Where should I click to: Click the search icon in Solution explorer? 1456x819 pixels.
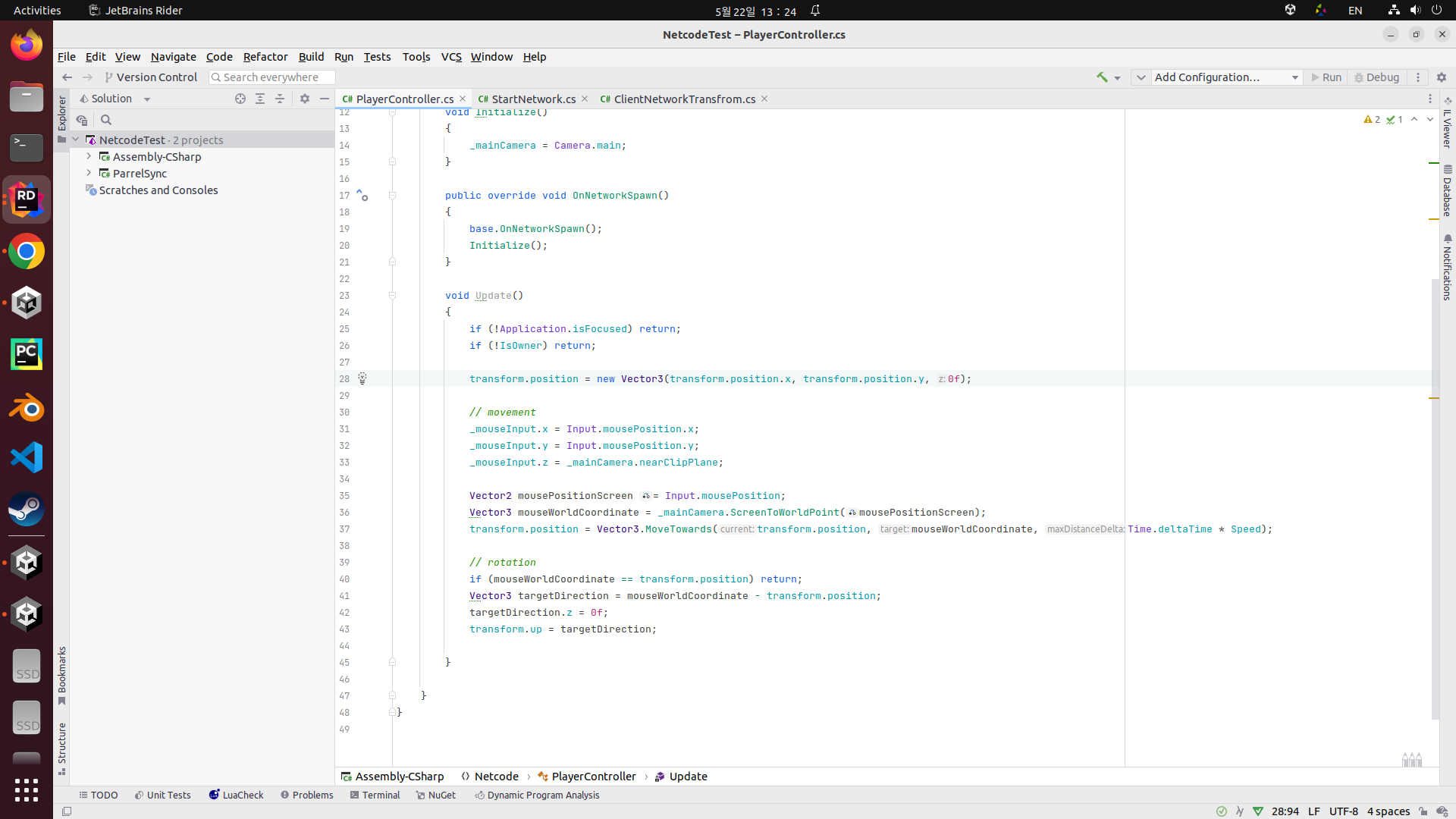(x=106, y=120)
